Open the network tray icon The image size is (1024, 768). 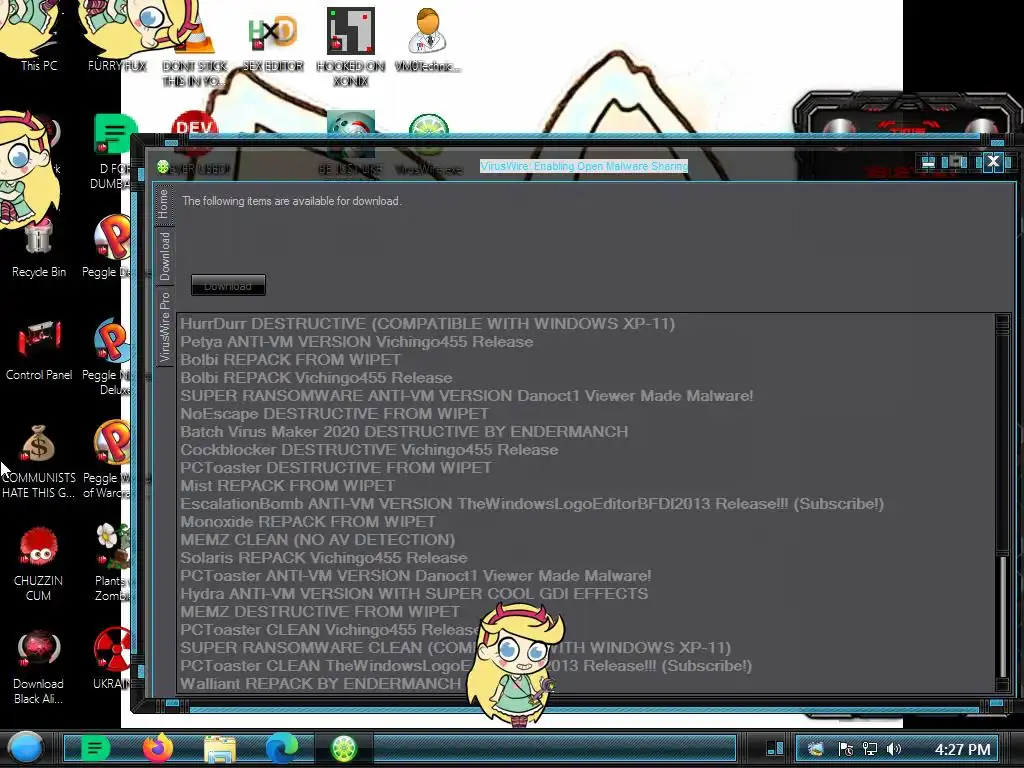[869, 749]
